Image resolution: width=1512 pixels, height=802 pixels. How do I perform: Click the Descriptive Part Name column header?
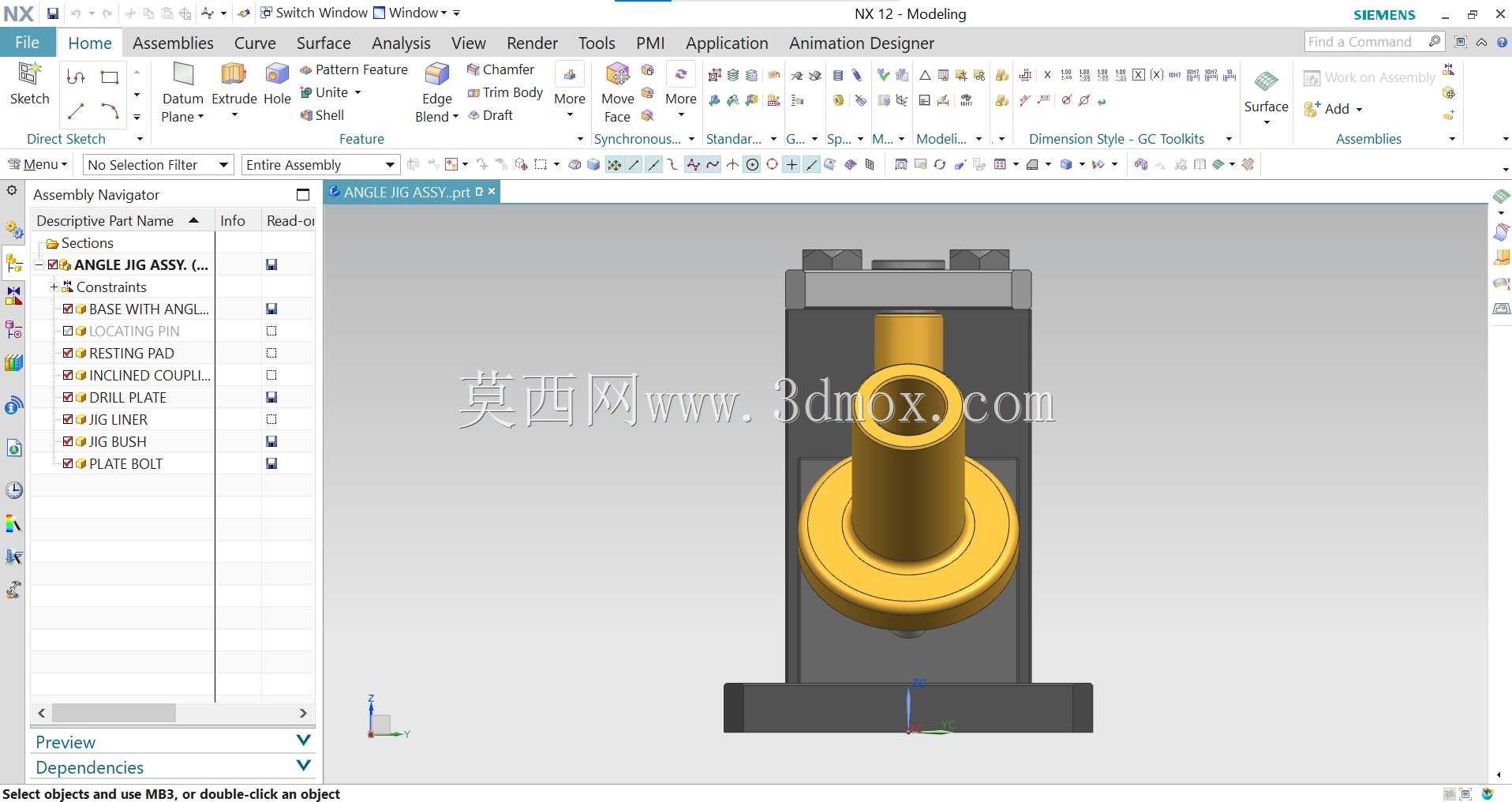[x=122, y=220]
